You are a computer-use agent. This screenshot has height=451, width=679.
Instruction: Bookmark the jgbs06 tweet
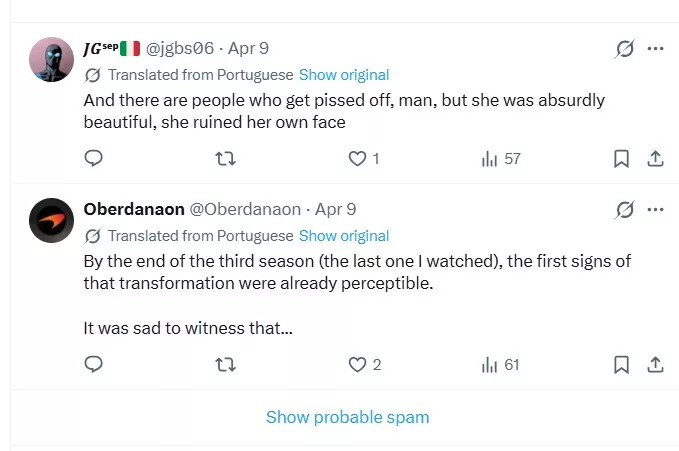tap(621, 158)
